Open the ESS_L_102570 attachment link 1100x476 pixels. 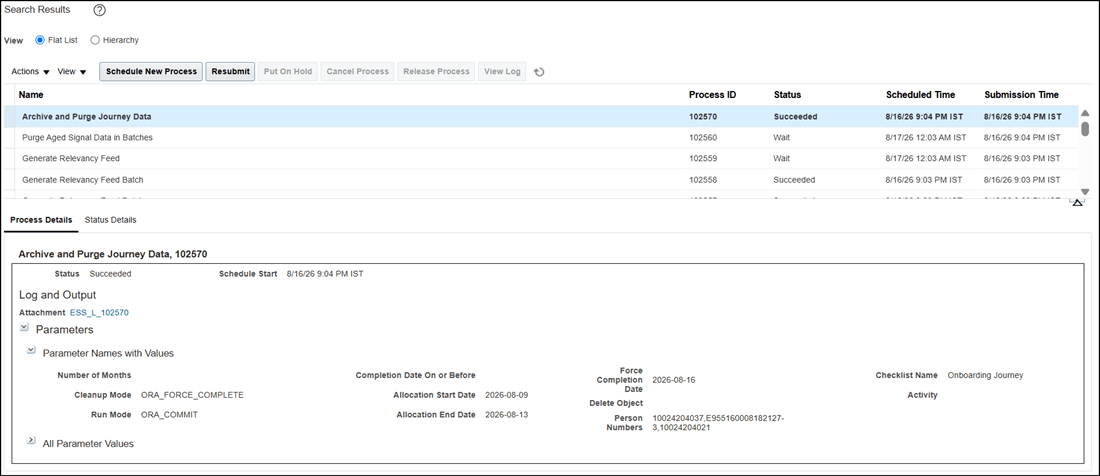[99, 313]
